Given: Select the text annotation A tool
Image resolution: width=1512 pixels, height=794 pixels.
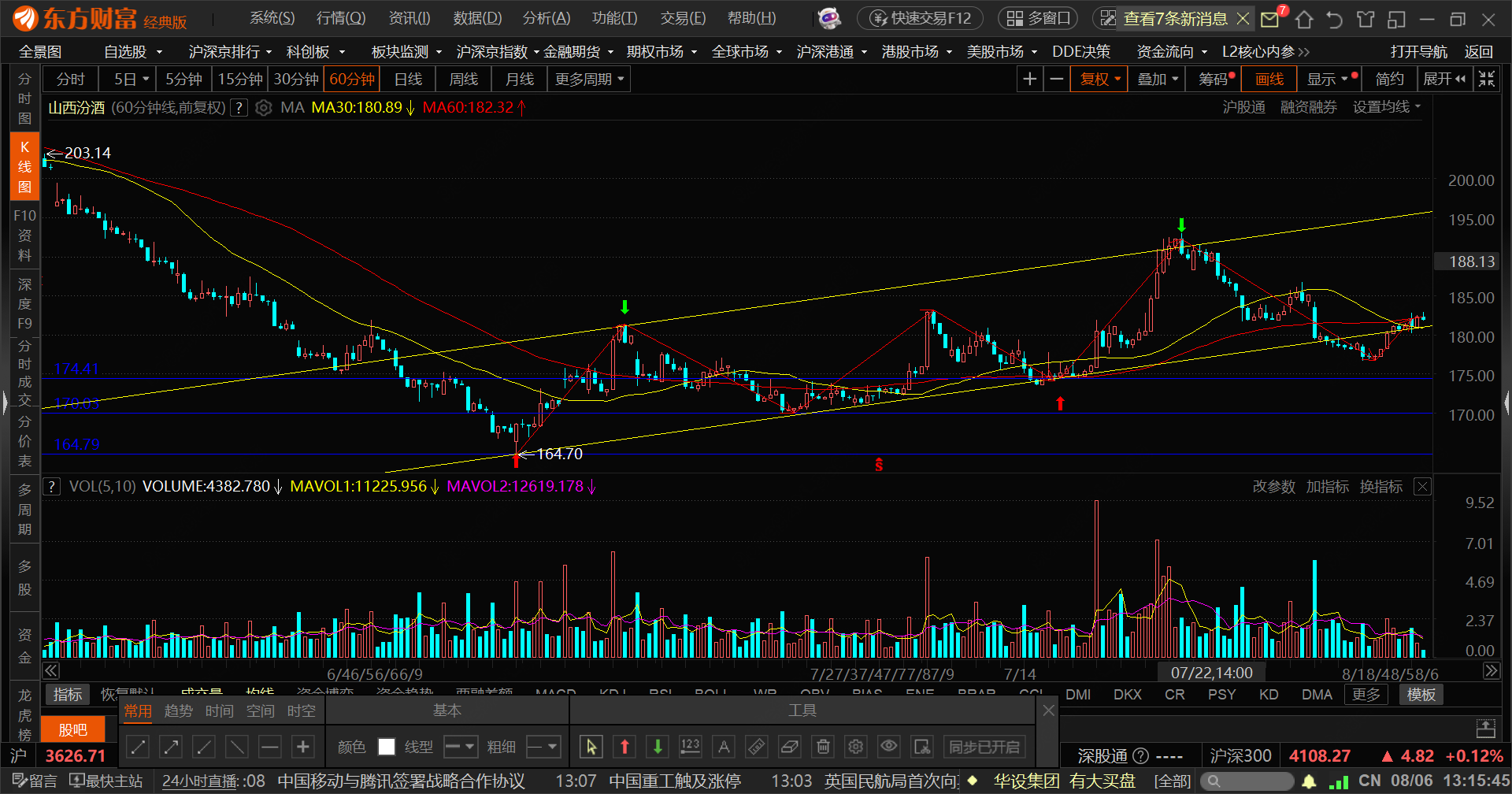Looking at the screenshot, I should [x=724, y=746].
